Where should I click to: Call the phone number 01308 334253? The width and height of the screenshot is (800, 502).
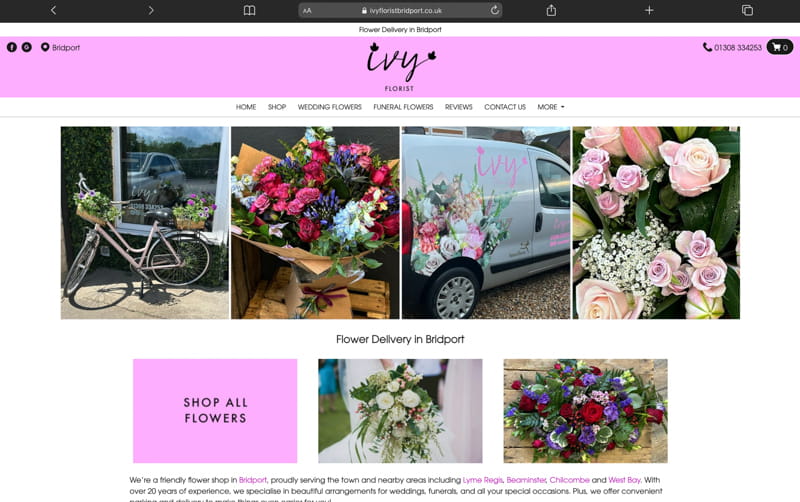[738, 47]
